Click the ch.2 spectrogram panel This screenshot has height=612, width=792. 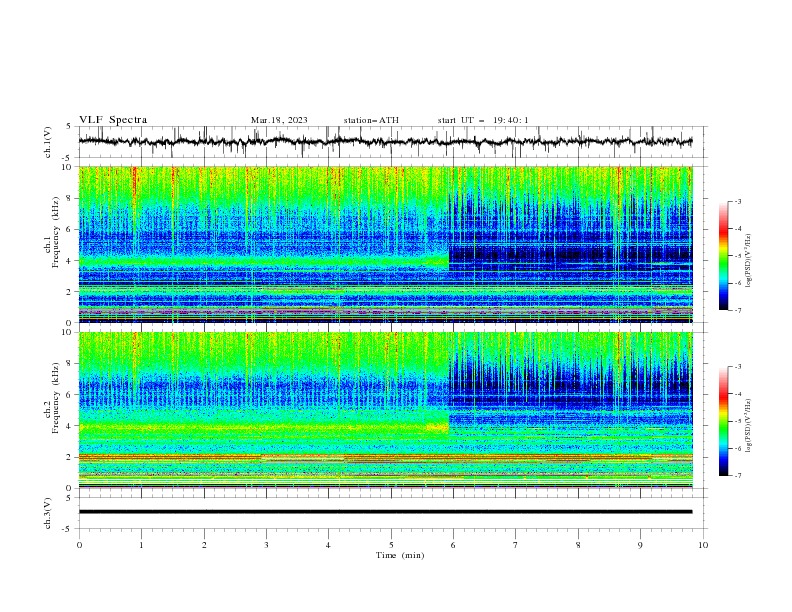click(386, 410)
